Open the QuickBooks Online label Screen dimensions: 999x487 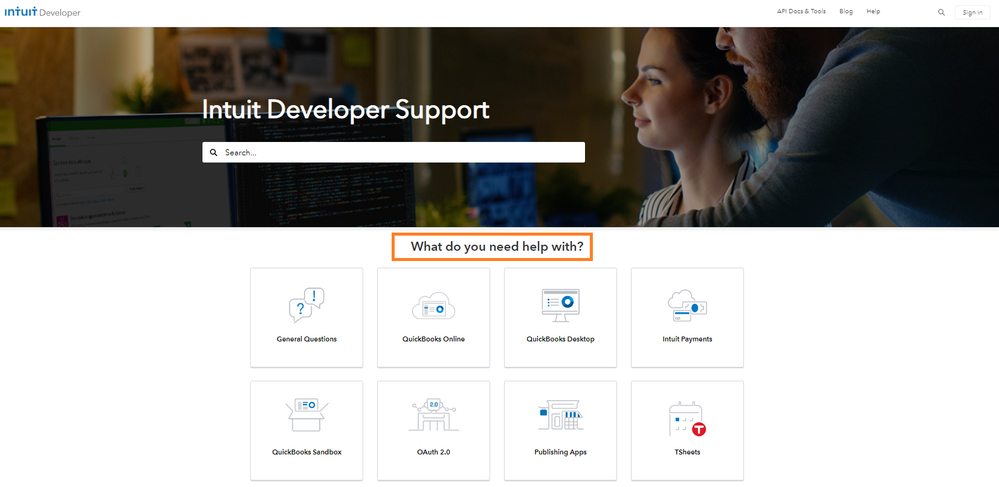[433, 339]
